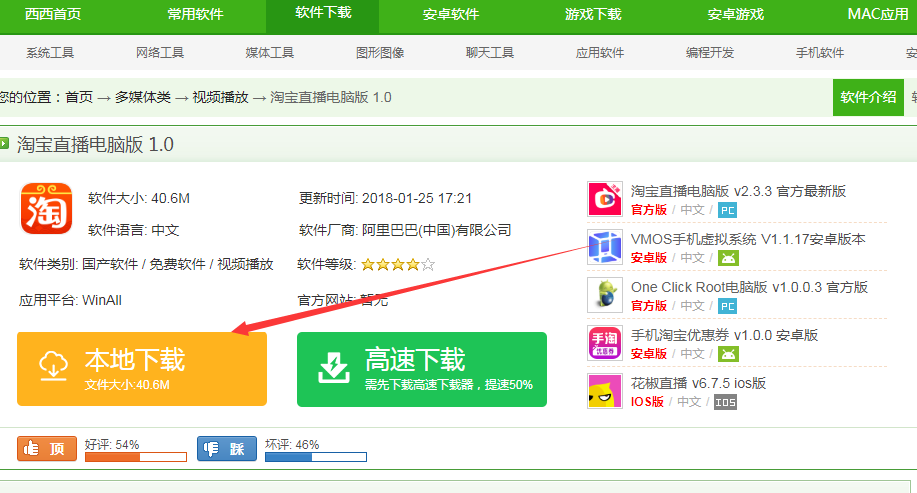Open the 安卓游戏 nav item

[x=736, y=14]
